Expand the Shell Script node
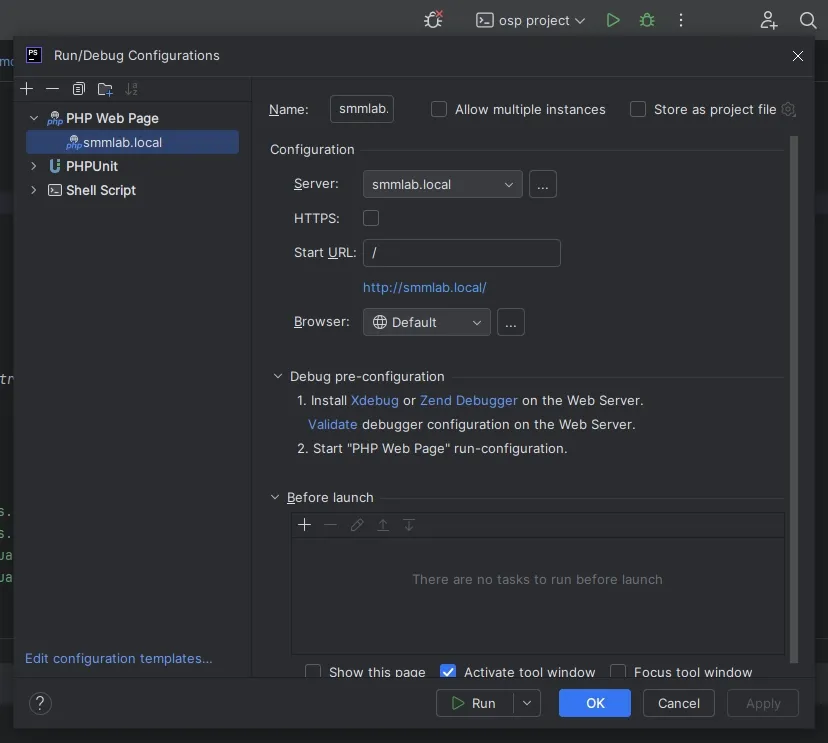Image resolution: width=828 pixels, height=743 pixels. coord(34,190)
